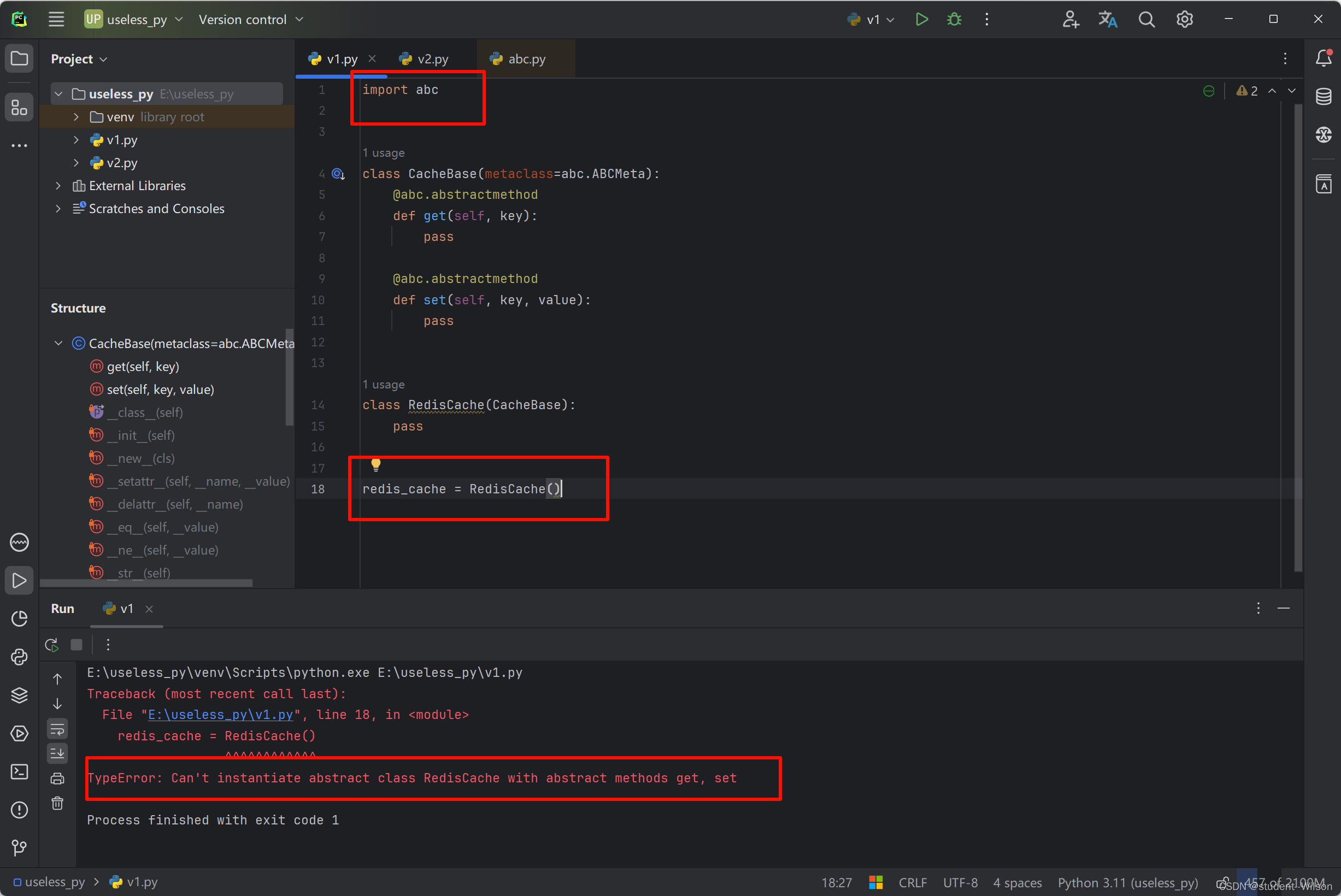Open Project view mode dropdown
This screenshot has width=1341, height=896.
(79, 59)
